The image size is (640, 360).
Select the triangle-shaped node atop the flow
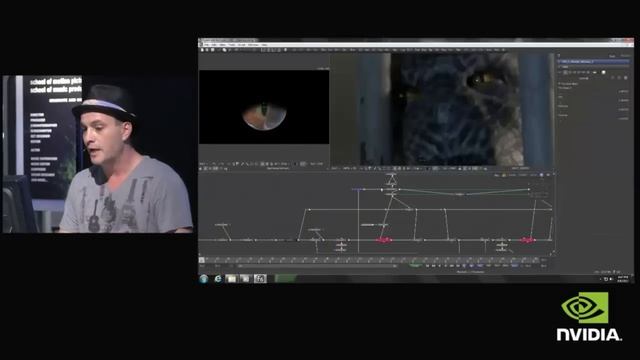[391, 180]
